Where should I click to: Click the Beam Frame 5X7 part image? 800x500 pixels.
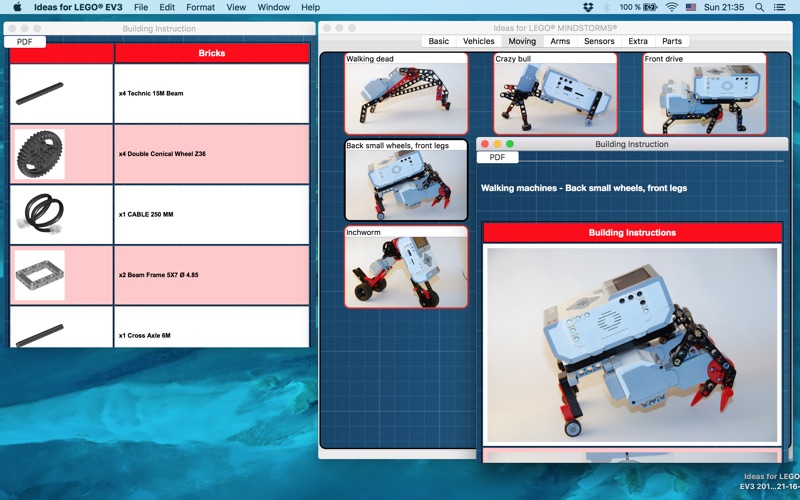(x=40, y=274)
